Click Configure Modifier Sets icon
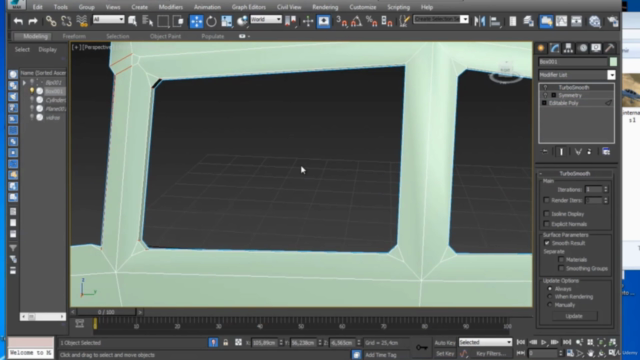Viewport: 640px width, 360px height. click(x=606, y=151)
